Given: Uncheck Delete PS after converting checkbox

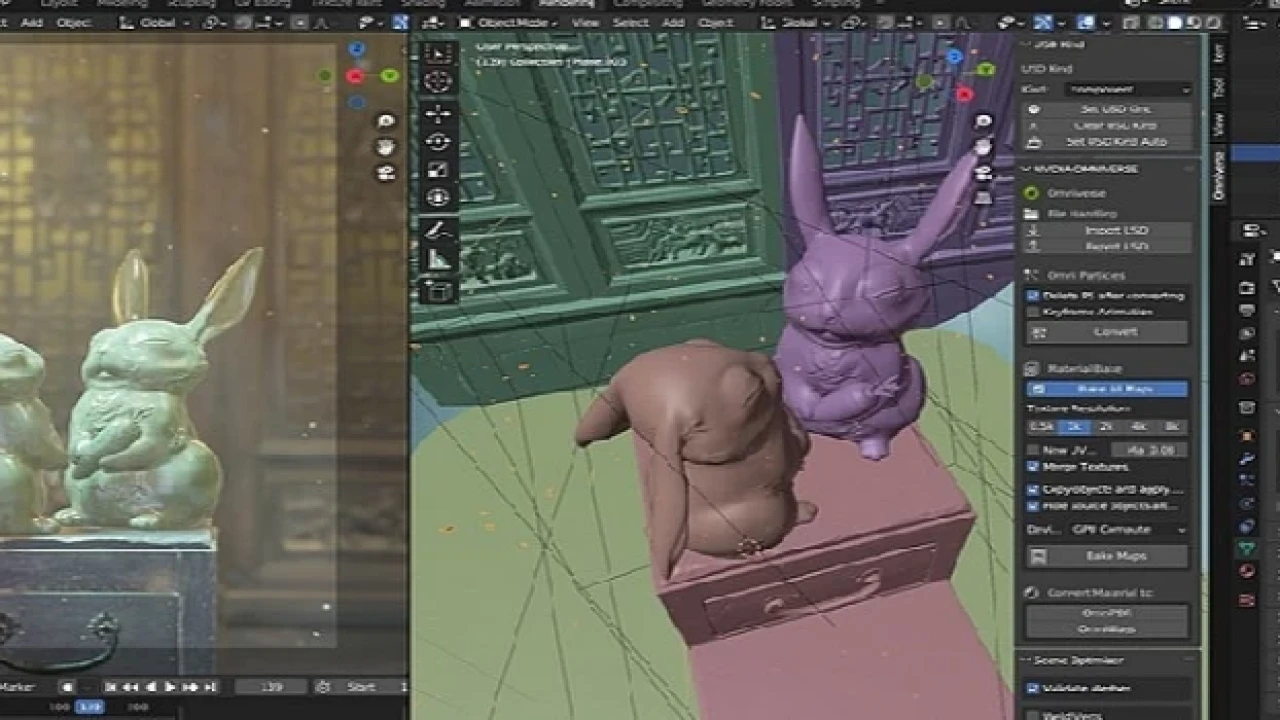Looking at the screenshot, I should (1033, 296).
